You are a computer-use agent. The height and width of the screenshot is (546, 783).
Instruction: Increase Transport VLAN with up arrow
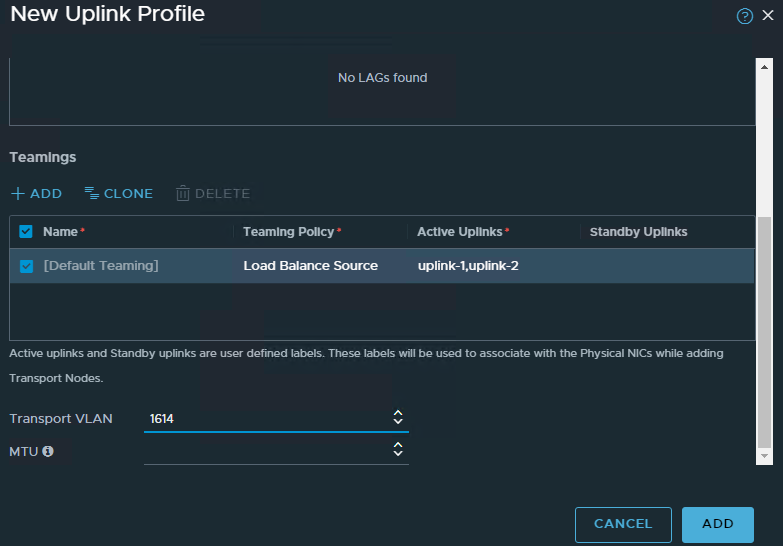click(398, 413)
